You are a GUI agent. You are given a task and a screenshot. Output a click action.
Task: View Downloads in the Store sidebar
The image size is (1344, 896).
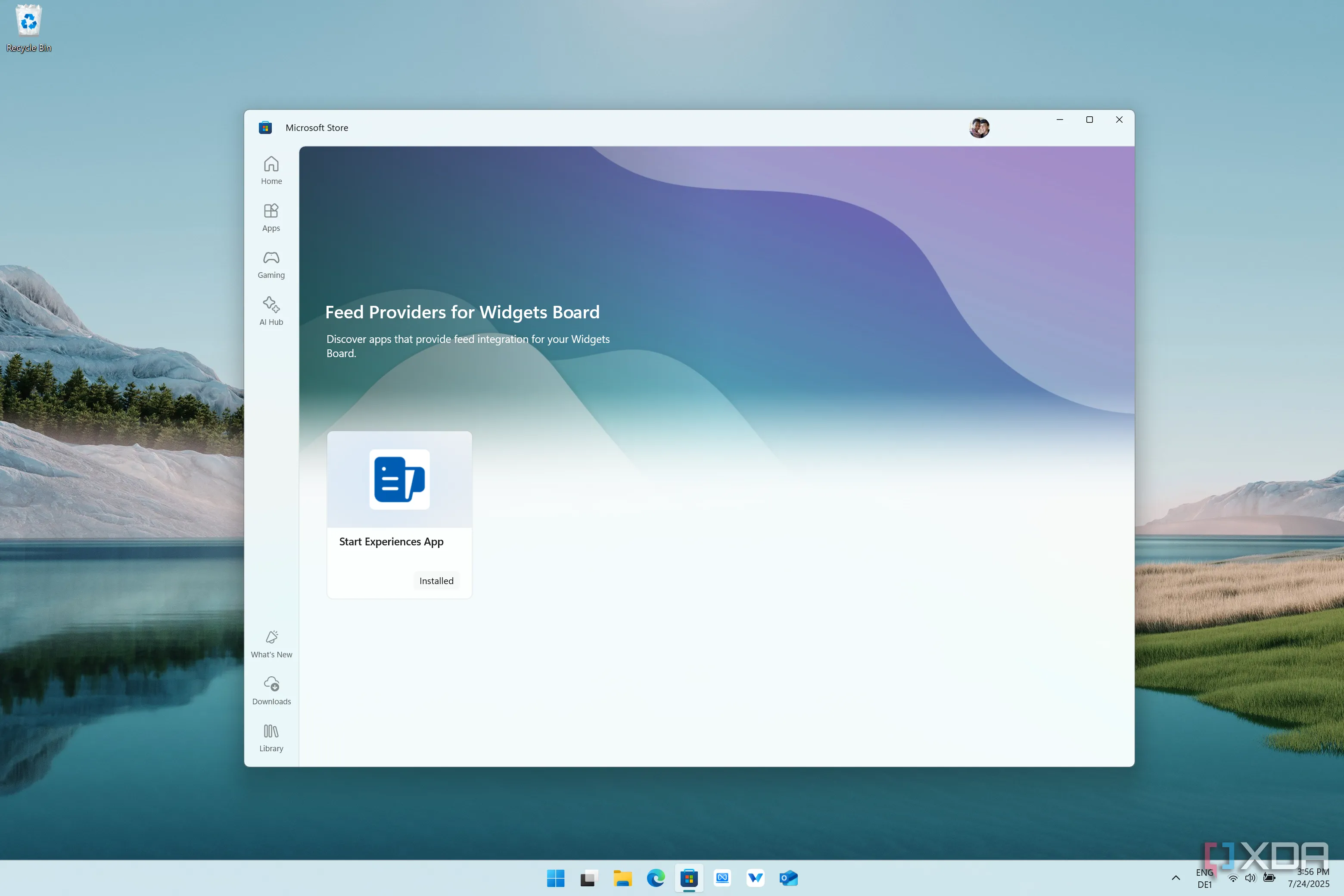pyautogui.click(x=271, y=690)
